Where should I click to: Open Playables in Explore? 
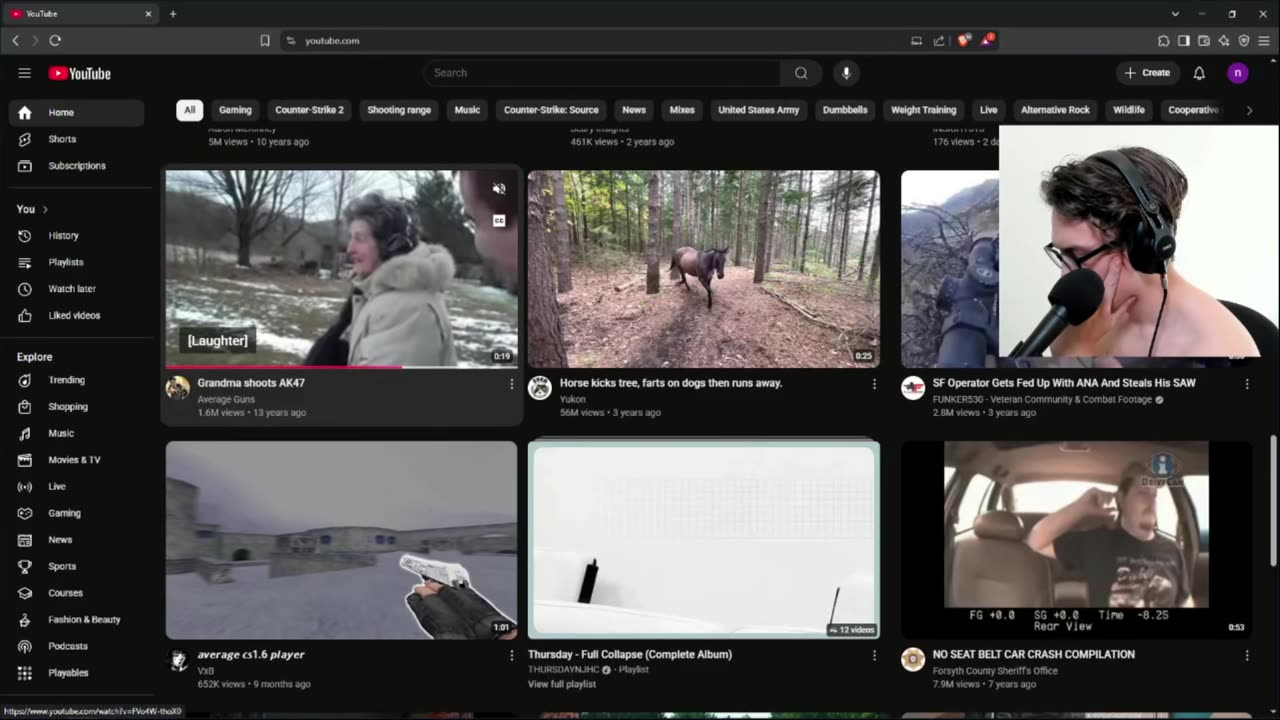tap(76, 673)
